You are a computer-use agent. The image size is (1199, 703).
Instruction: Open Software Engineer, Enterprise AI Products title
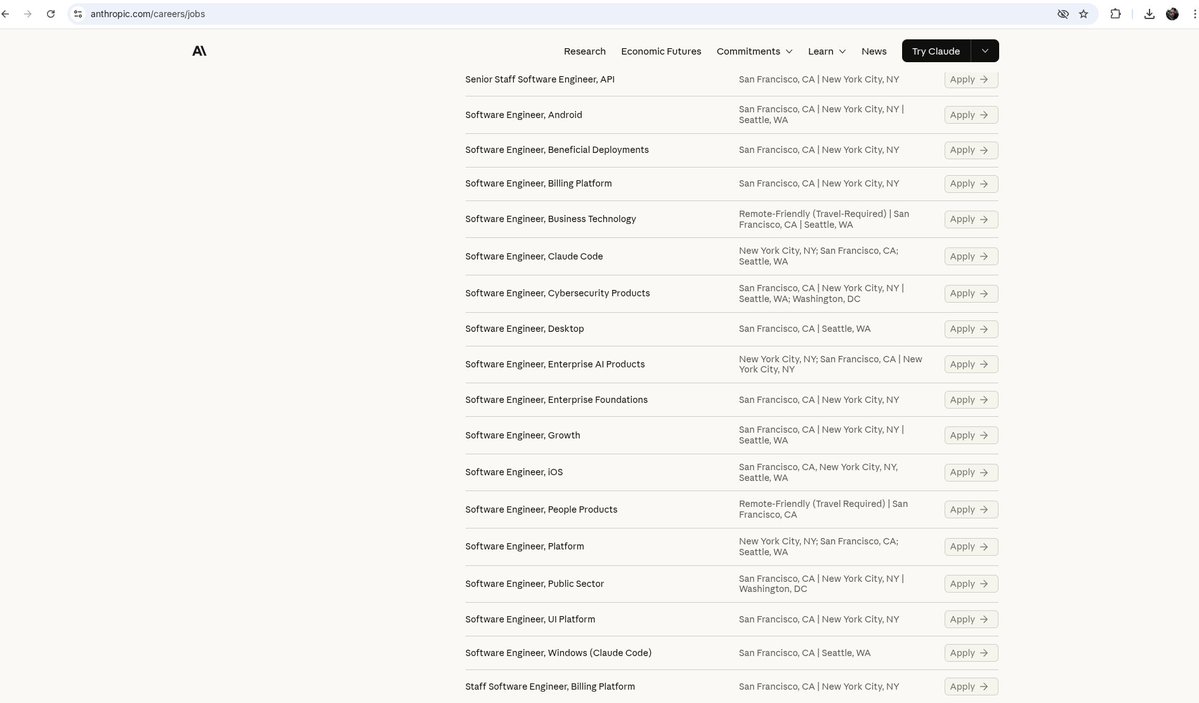point(555,364)
